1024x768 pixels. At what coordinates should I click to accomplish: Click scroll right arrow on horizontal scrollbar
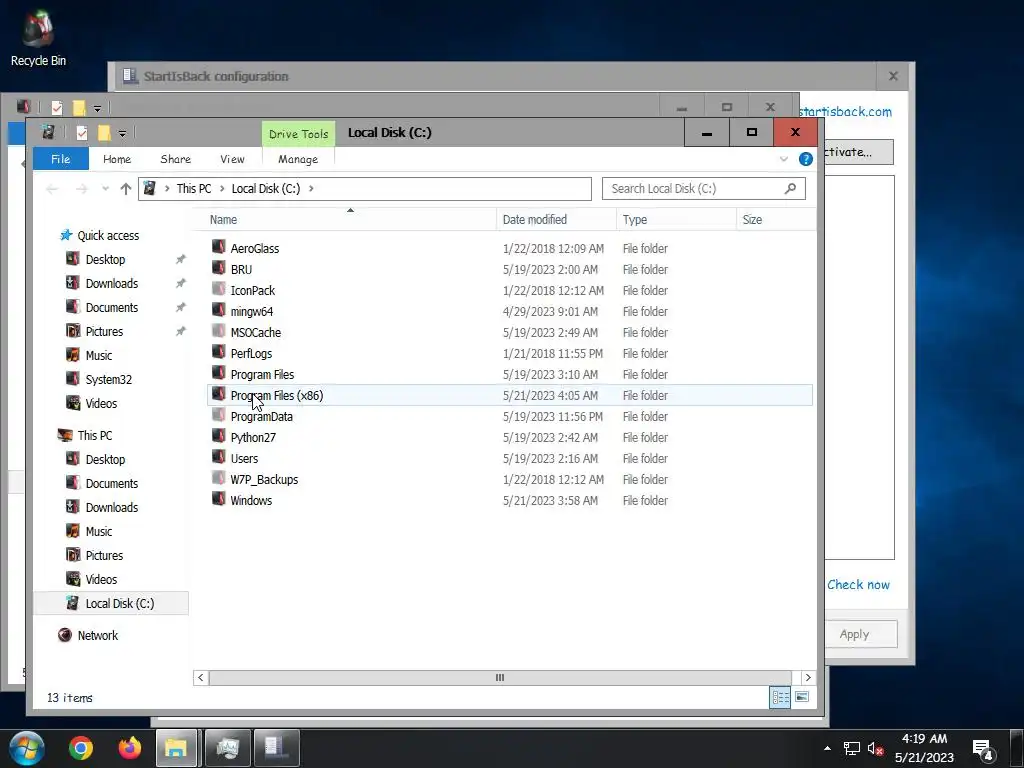(x=808, y=677)
